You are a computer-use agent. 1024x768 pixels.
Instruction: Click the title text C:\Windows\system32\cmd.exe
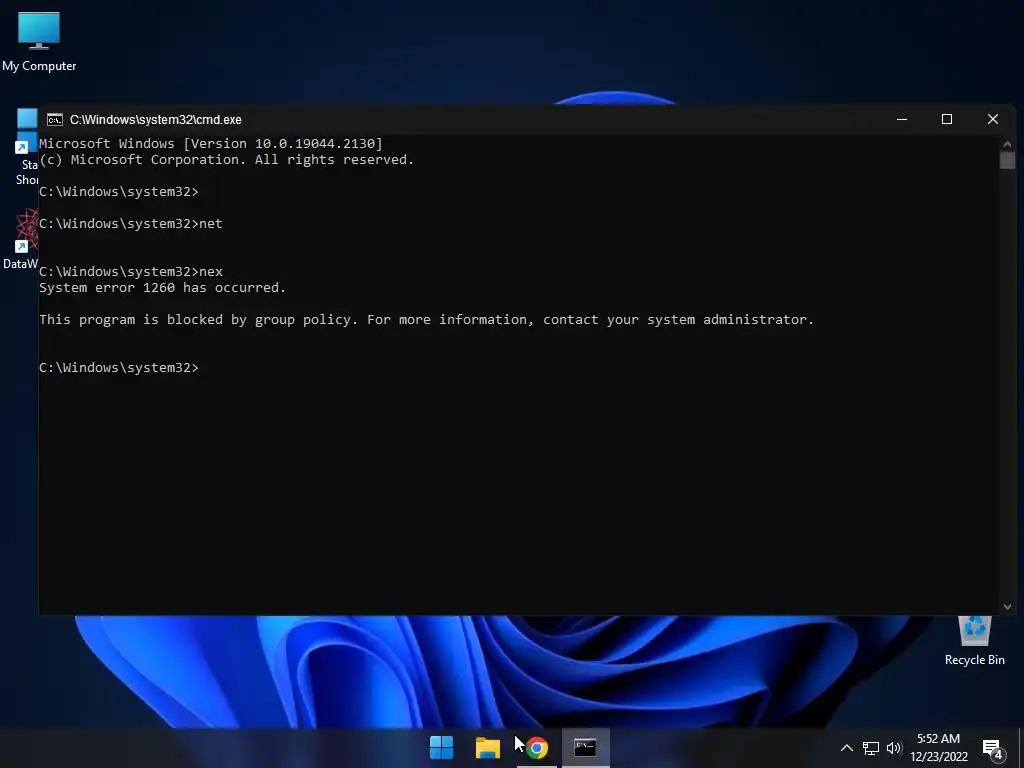point(155,120)
